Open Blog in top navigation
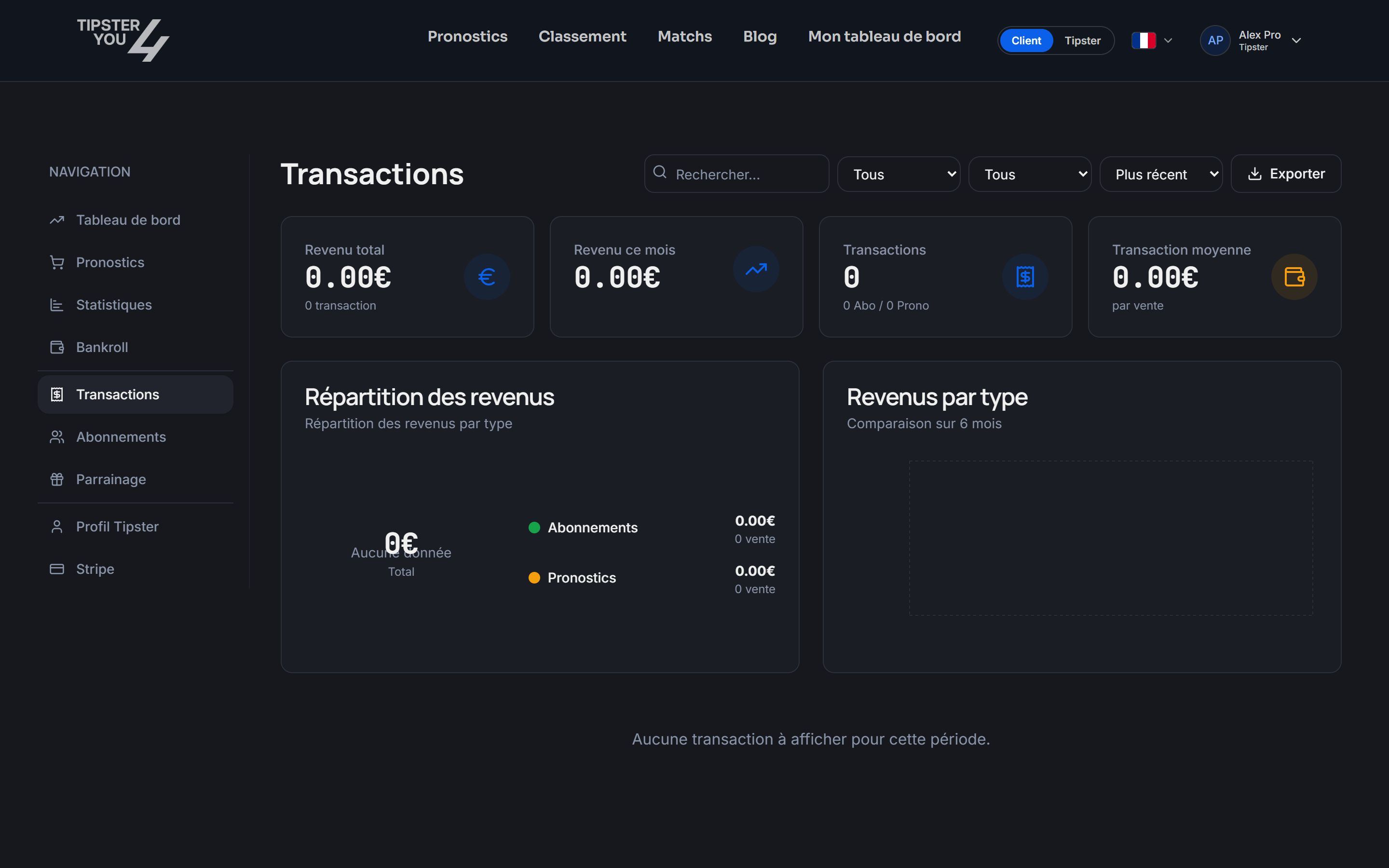The width and height of the screenshot is (1389, 868). [760, 36]
